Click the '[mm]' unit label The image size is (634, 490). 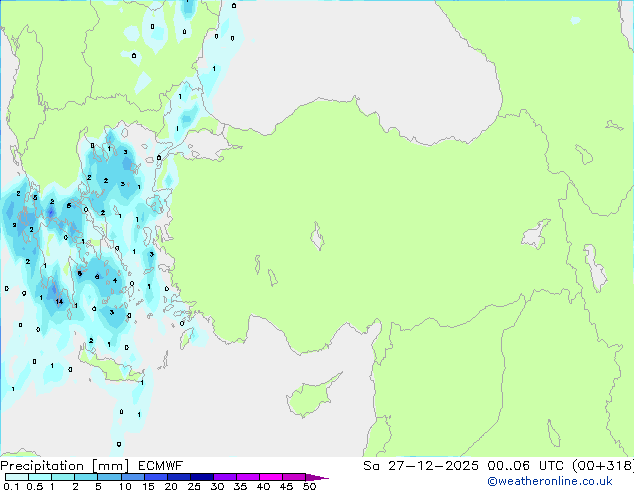point(111,466)
